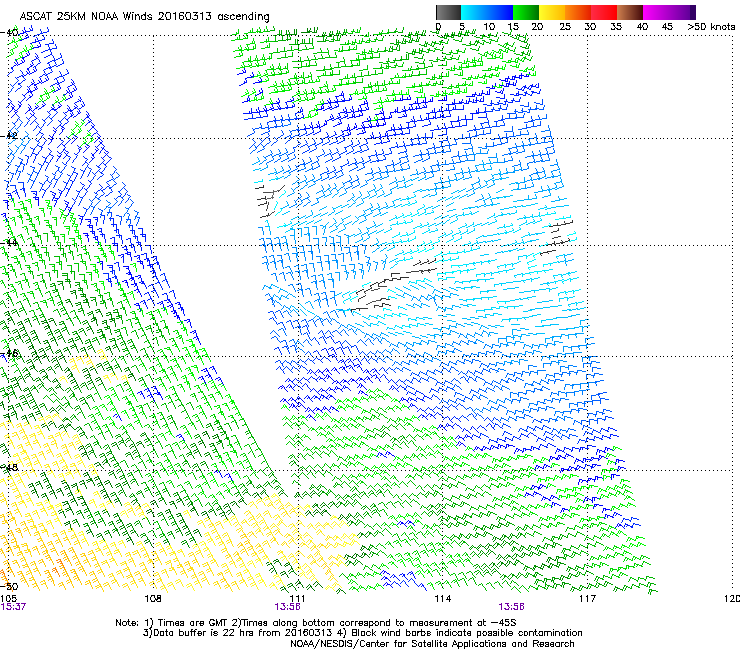Click longitude label '114'

click(x=442, y=599)
